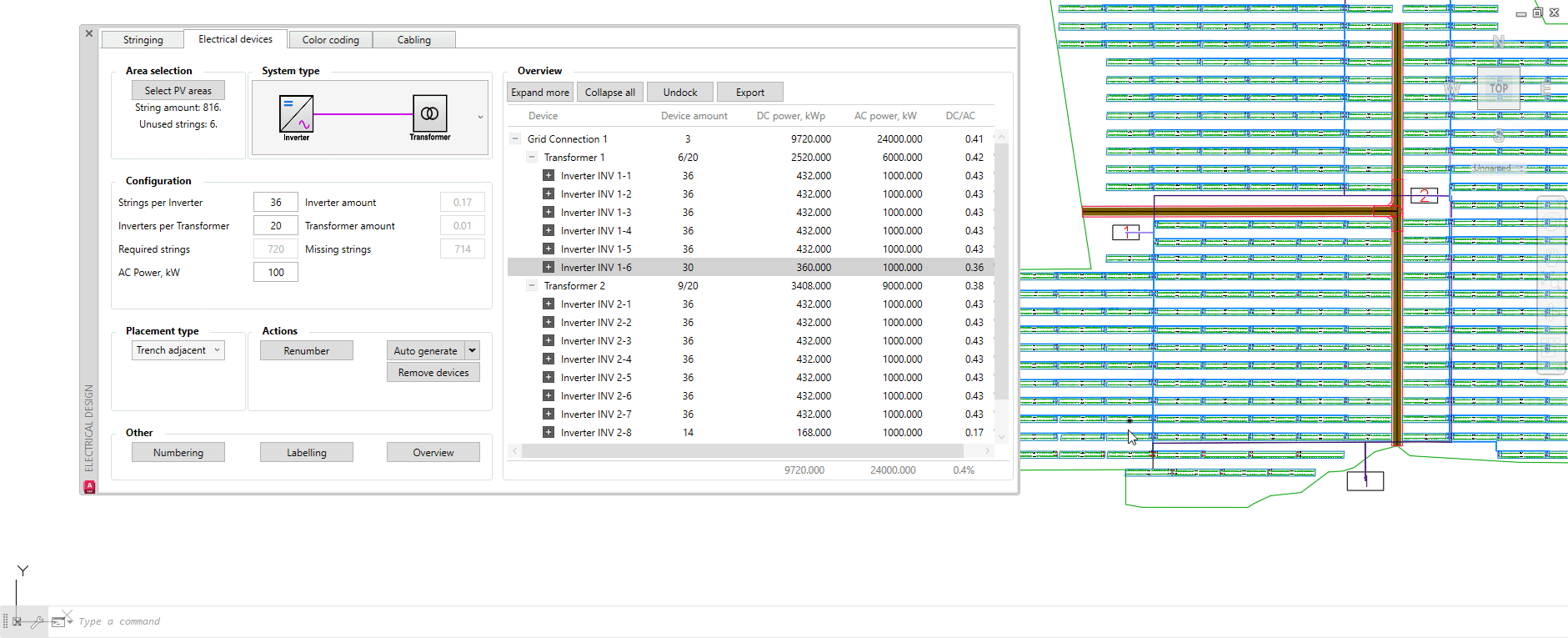Click the Numbering button
Viewport: 1568px width, 638px height.
(178, 453)
